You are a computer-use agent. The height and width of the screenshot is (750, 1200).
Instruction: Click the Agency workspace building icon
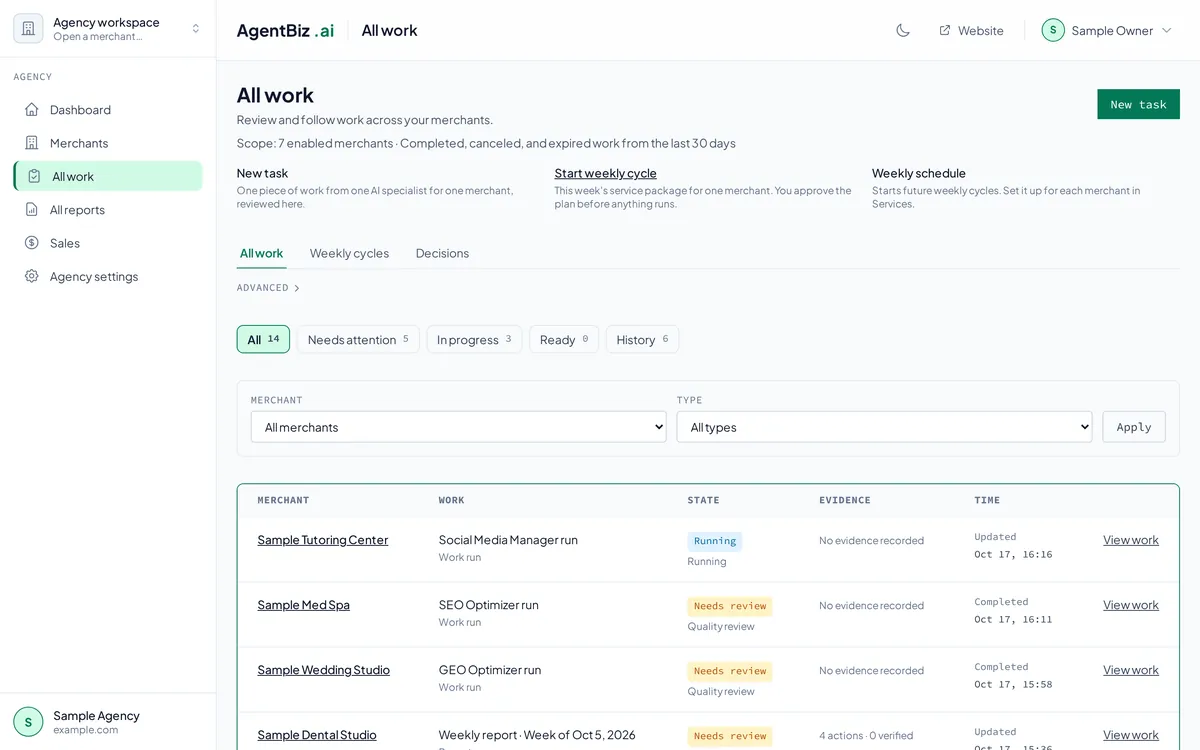point(28,29)
